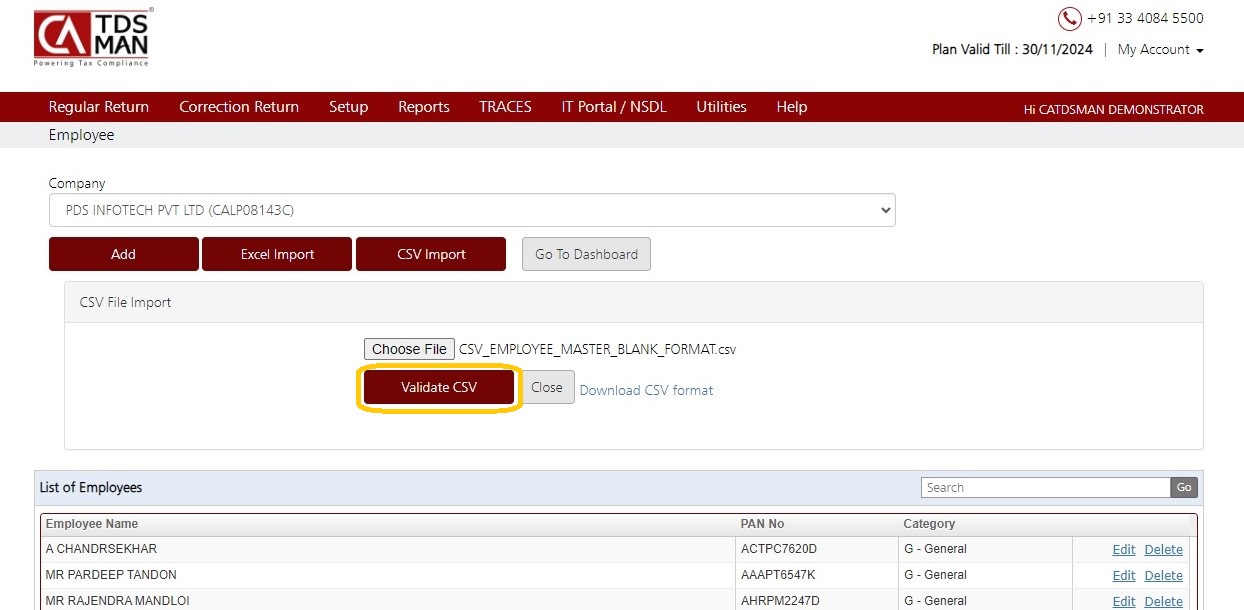Open the IT Portal / NSDL menu
Viewport: 1244px width, 610px height.
pyautogui.click(x=614, y=107)
